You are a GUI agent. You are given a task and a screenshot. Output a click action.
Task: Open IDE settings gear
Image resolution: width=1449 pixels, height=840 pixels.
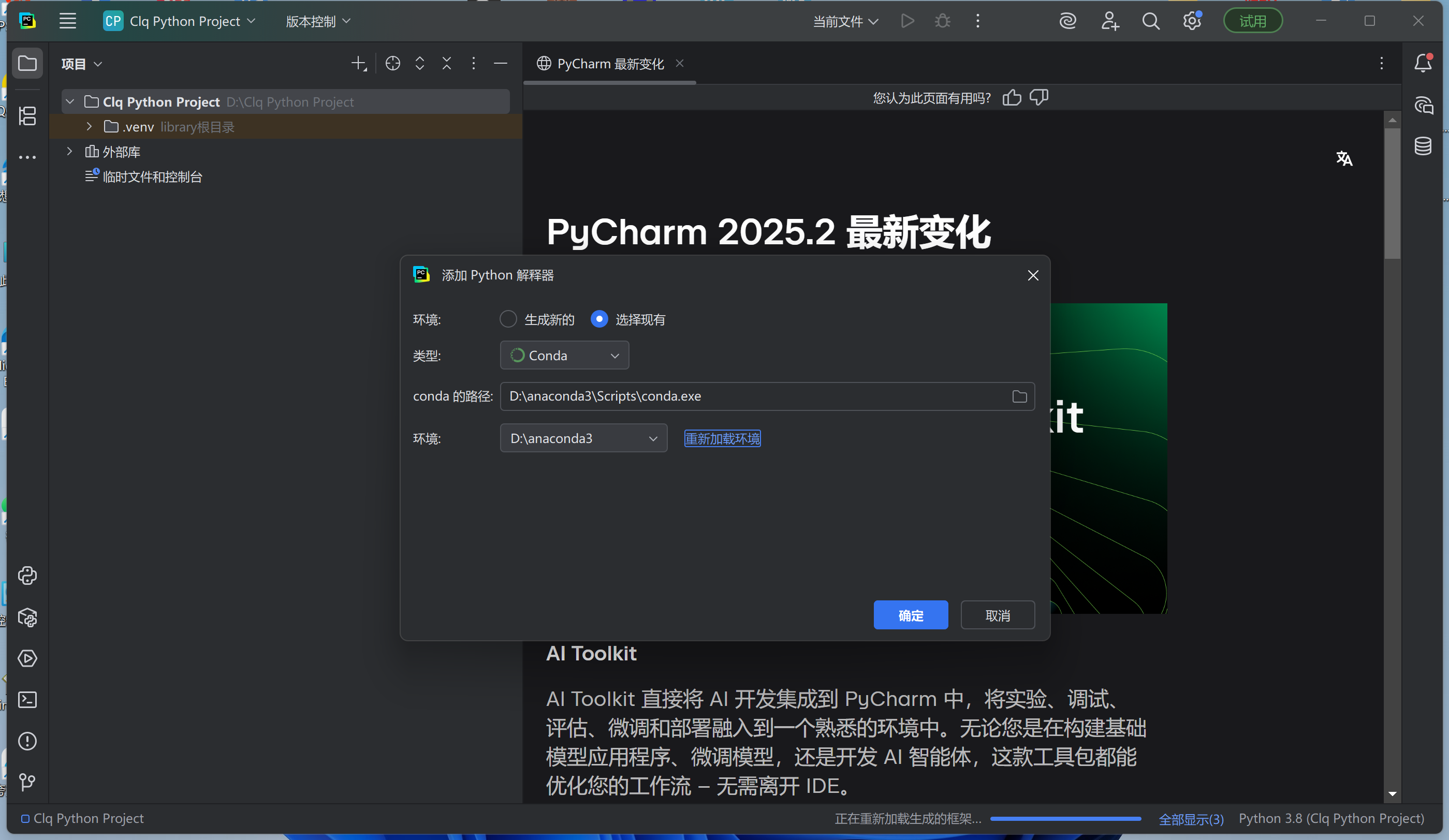click(x=1192, y=21)
